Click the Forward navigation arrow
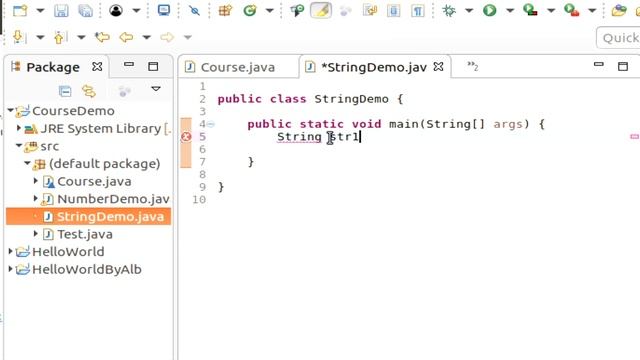Viewport: 640px width, 360px height. coord(167,37)
